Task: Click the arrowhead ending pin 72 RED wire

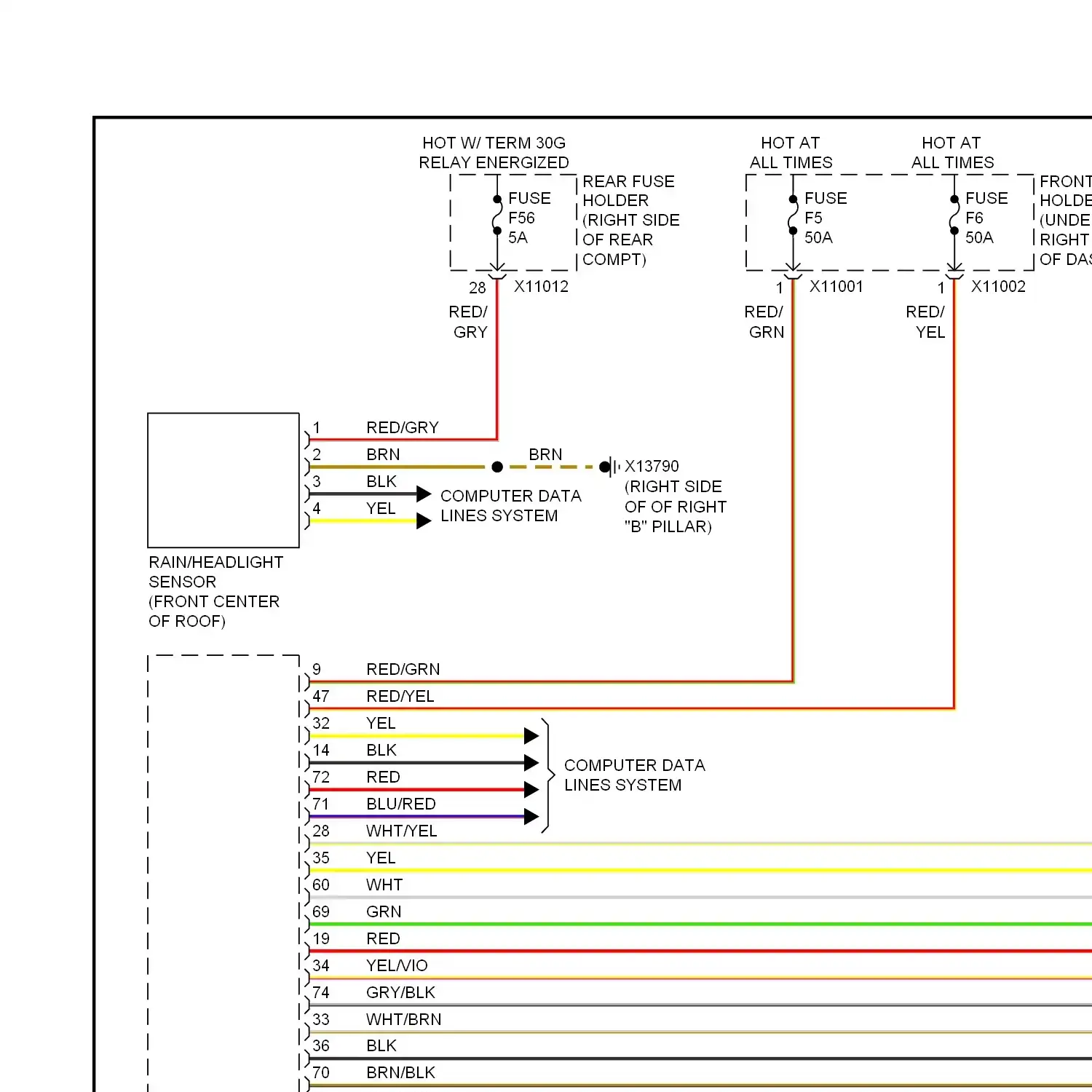Action: click(531, 789)
